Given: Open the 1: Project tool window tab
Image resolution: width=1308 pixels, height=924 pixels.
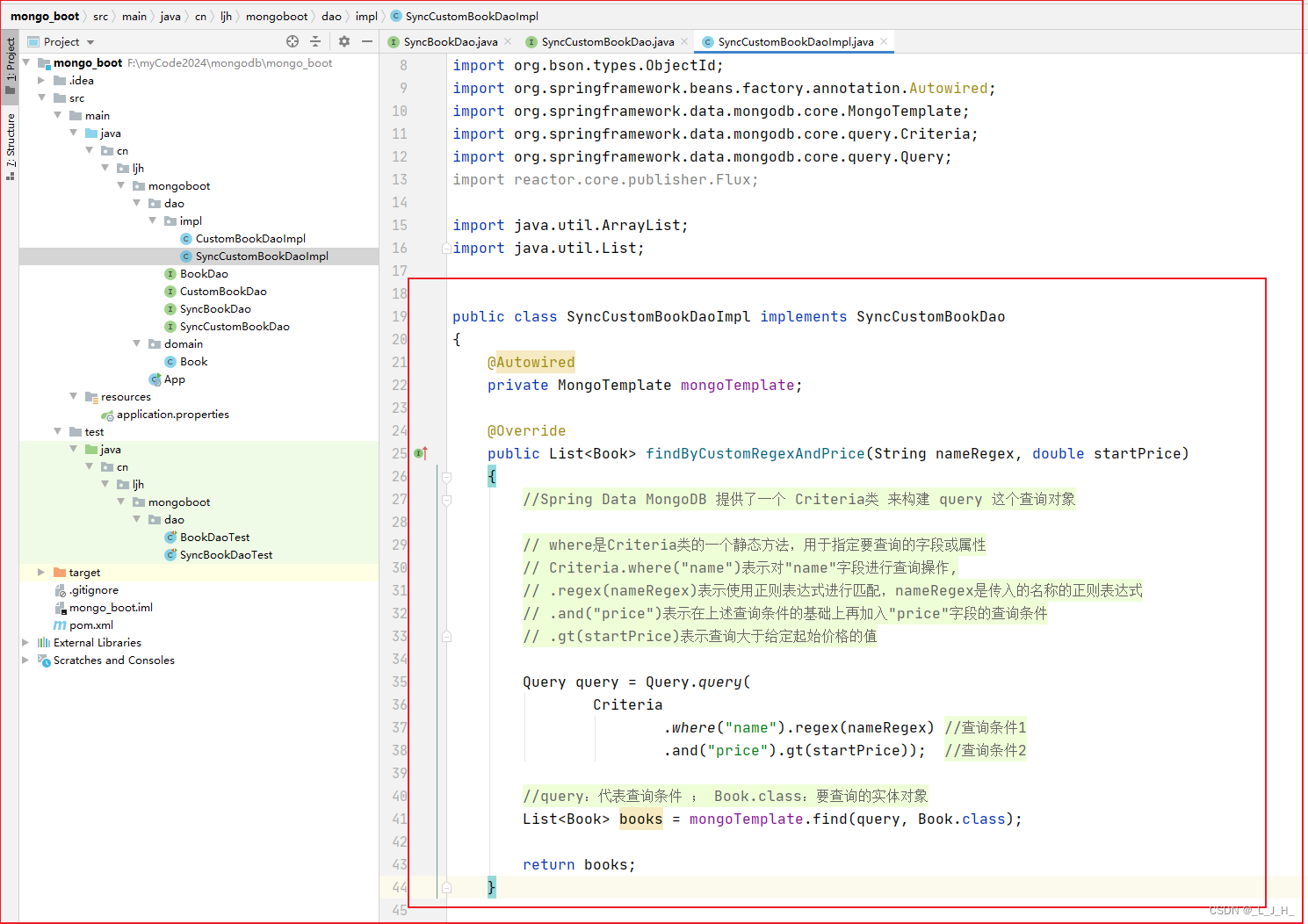Looking at the screenshot, I should pyautogui.click(x=10, y=65).
